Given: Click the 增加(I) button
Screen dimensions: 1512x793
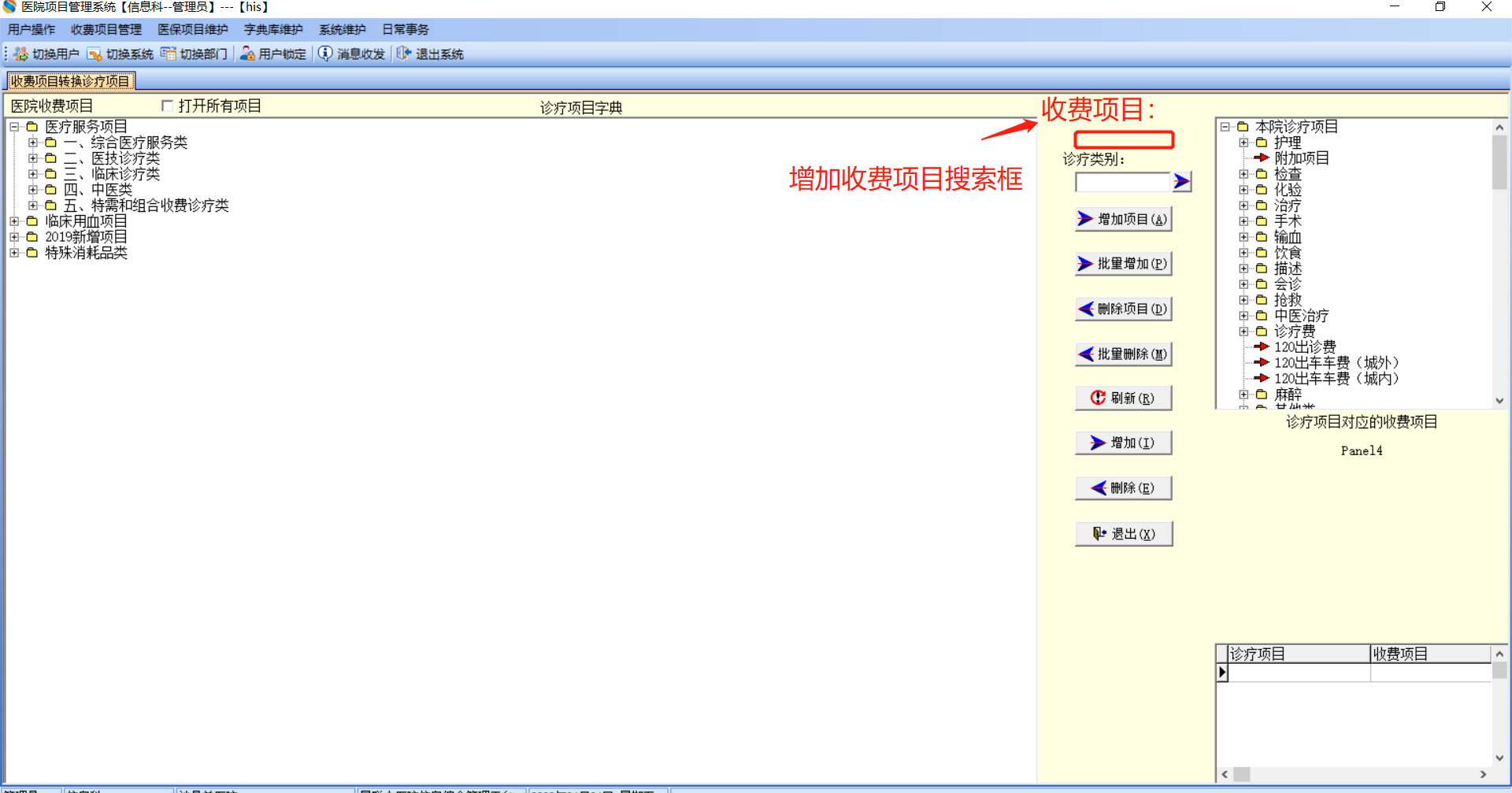Looking at the screenshot, I should pyautogui.click(x=1123, y=443).
